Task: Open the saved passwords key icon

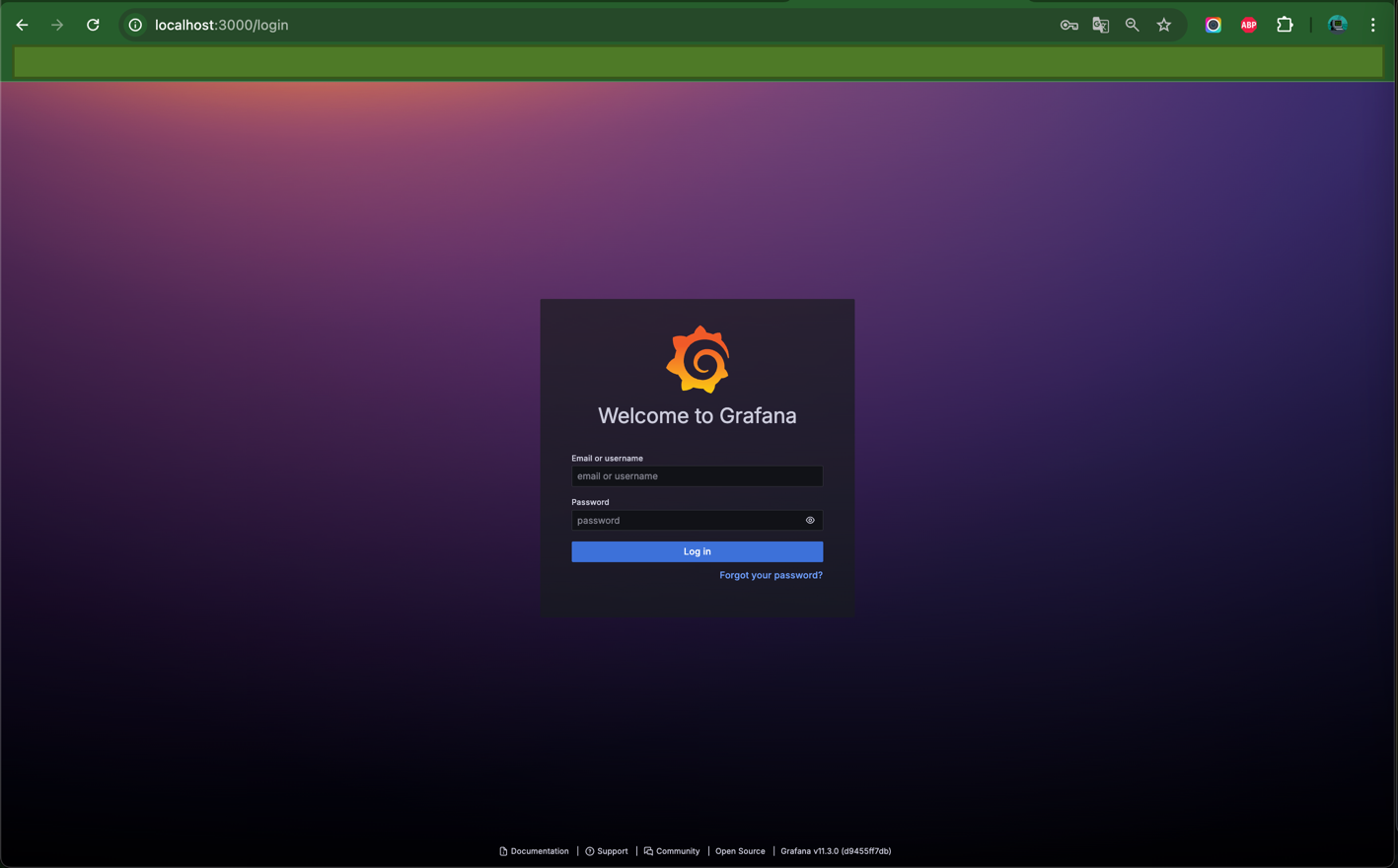Action: [x=1068, y=26]
